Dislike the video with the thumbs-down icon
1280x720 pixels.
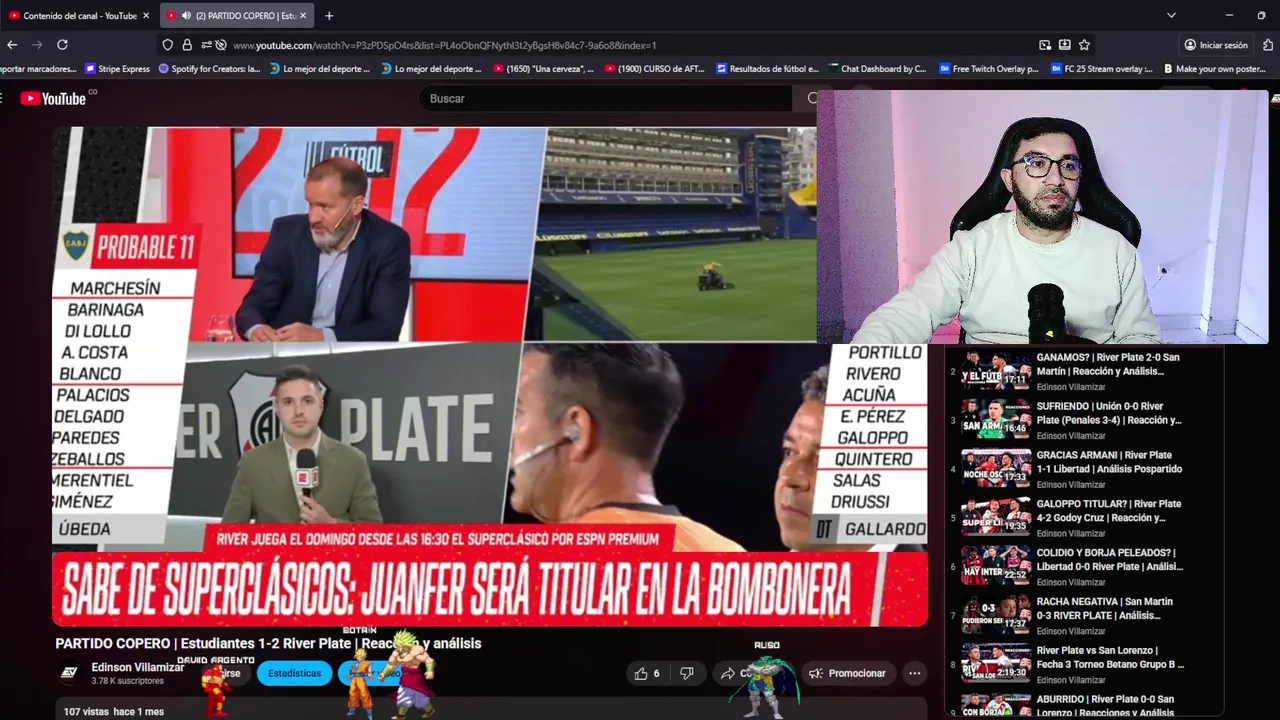pos(687,673)
